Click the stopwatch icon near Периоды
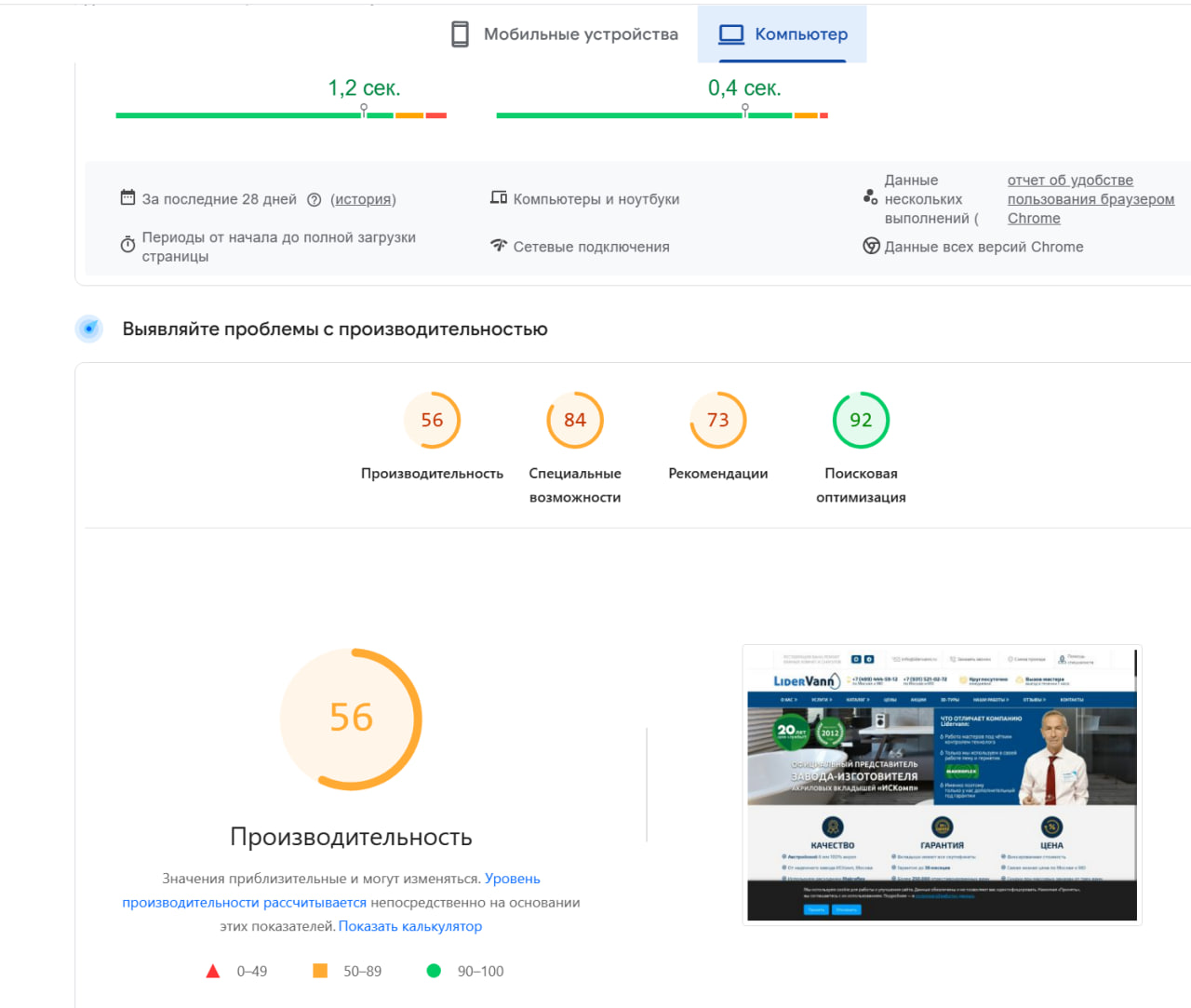The image size is (1191, 1008). click(127, 245)
